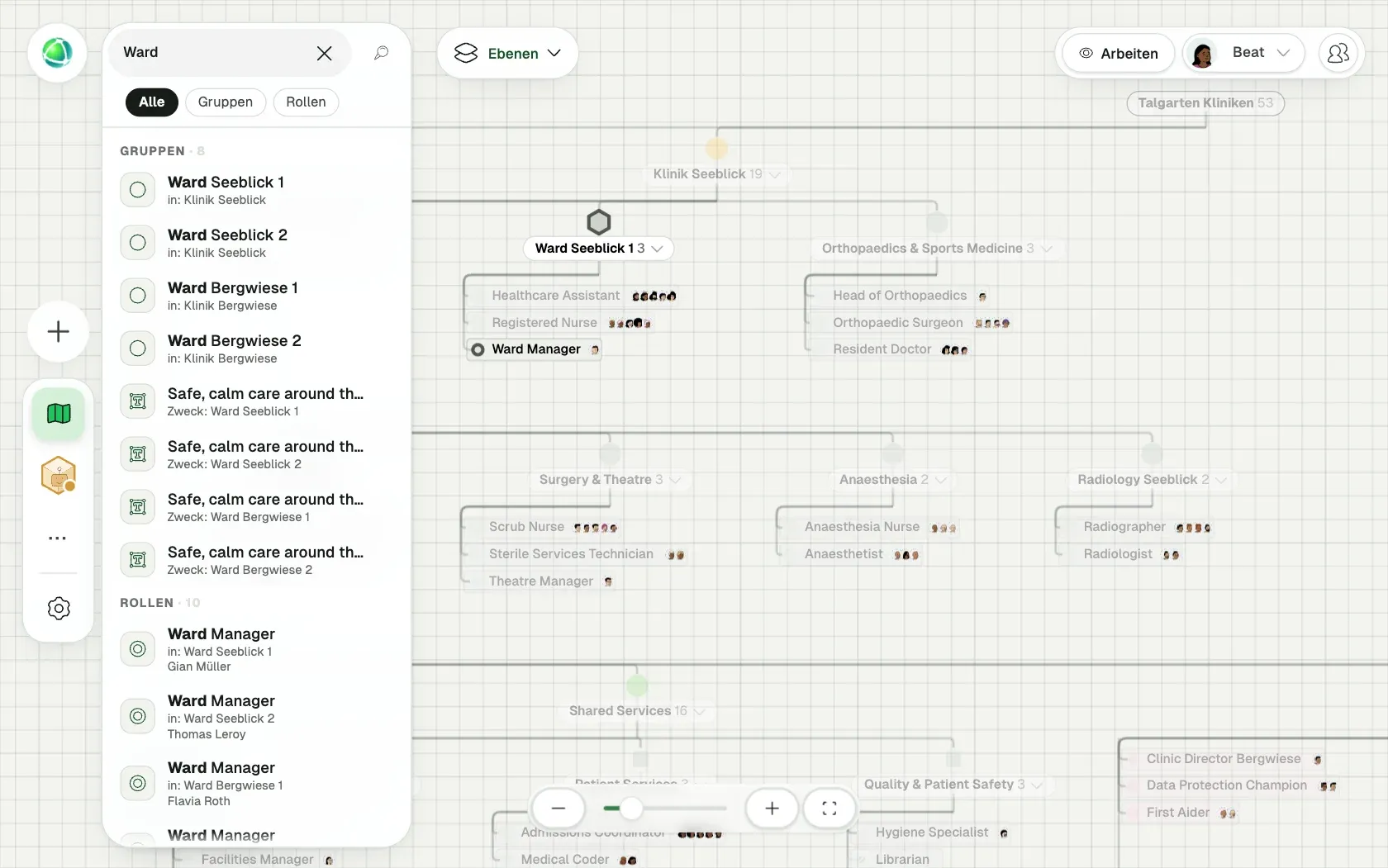Click the fit-to-screen icon
The image size is (1388, 868).
(x=829, y=809)
